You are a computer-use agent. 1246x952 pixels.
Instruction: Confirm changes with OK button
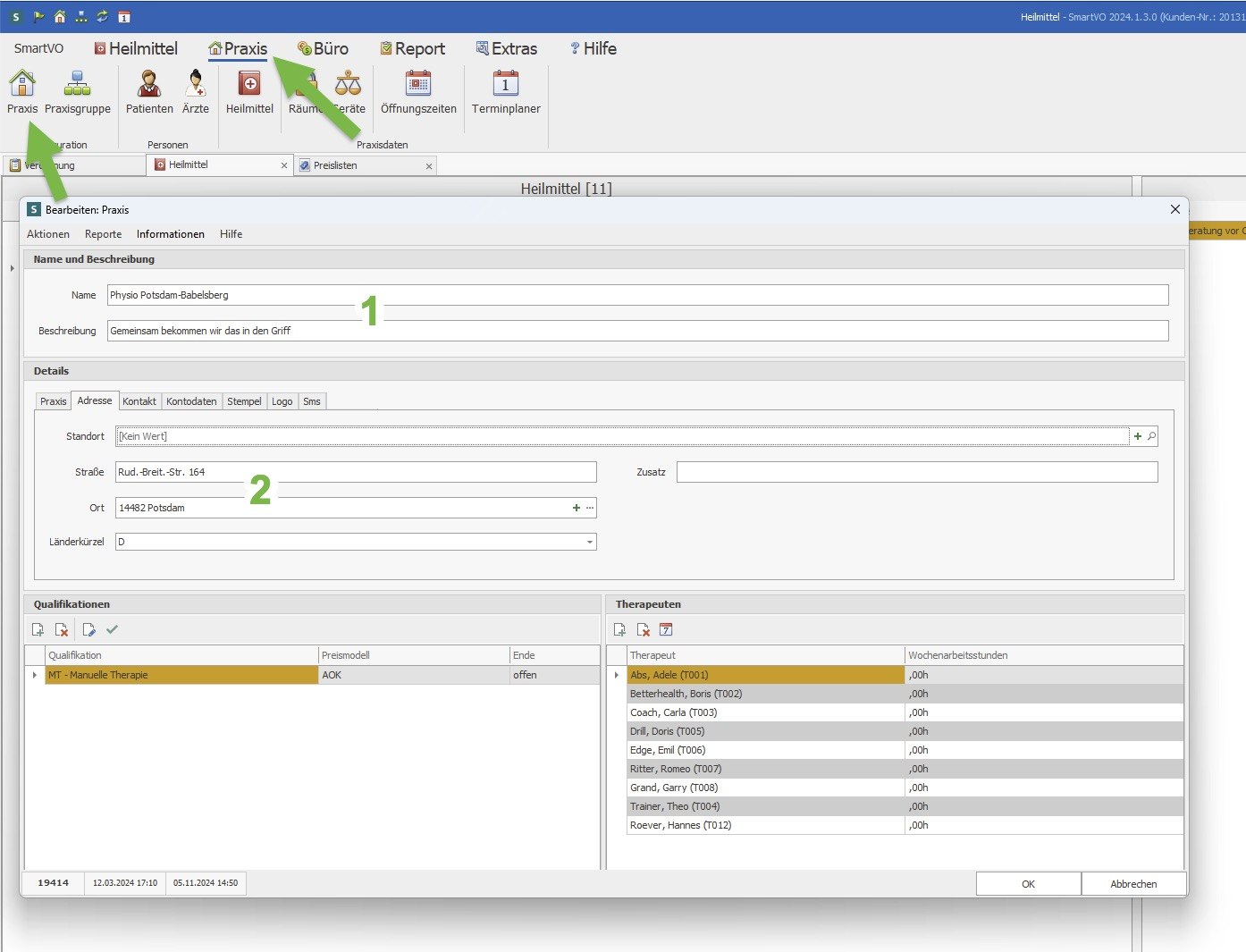(1028, 884)
